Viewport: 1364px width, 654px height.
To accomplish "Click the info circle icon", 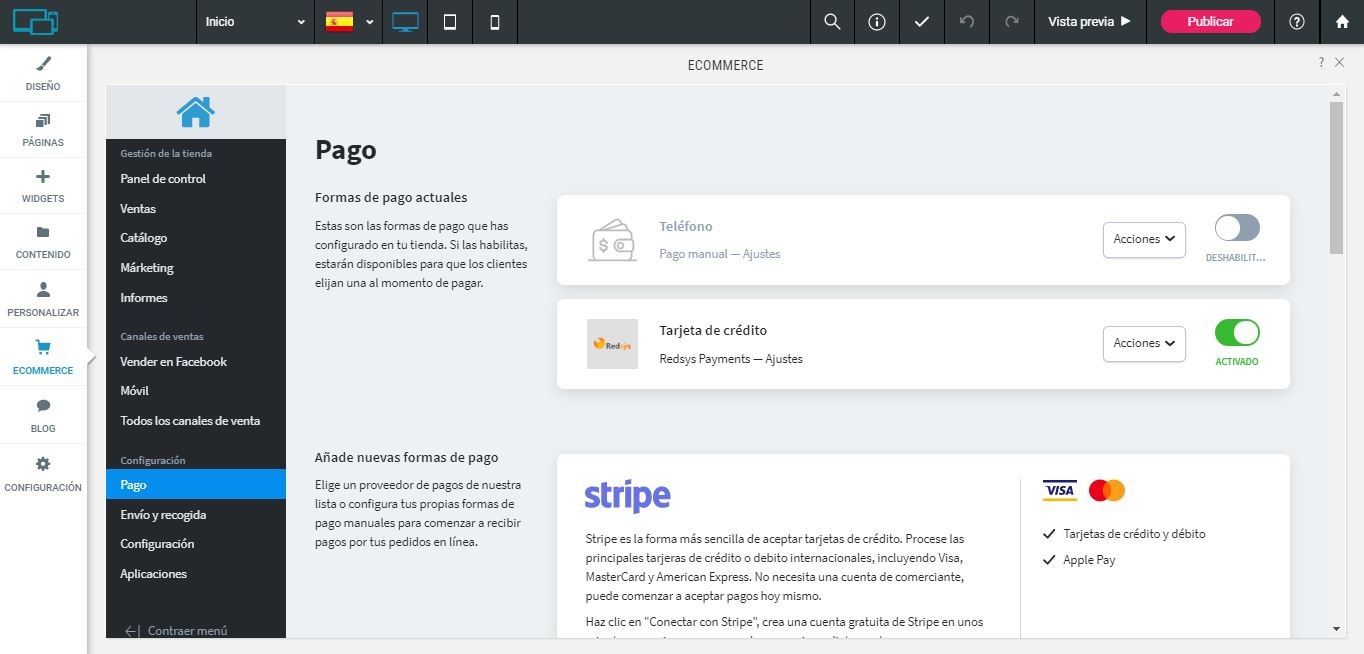I will pos(877,22).
